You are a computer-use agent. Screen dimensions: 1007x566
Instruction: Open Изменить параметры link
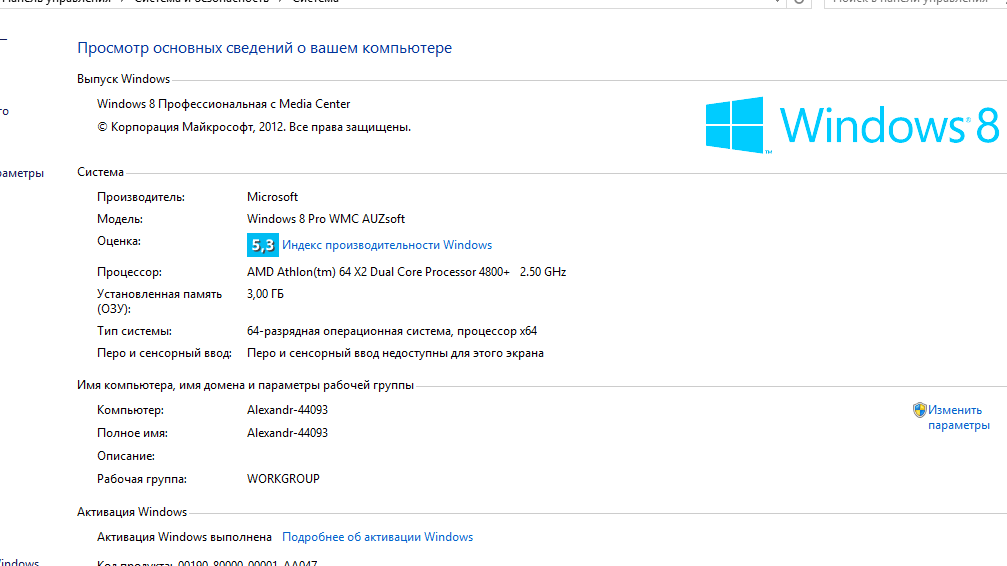[959, 418]
